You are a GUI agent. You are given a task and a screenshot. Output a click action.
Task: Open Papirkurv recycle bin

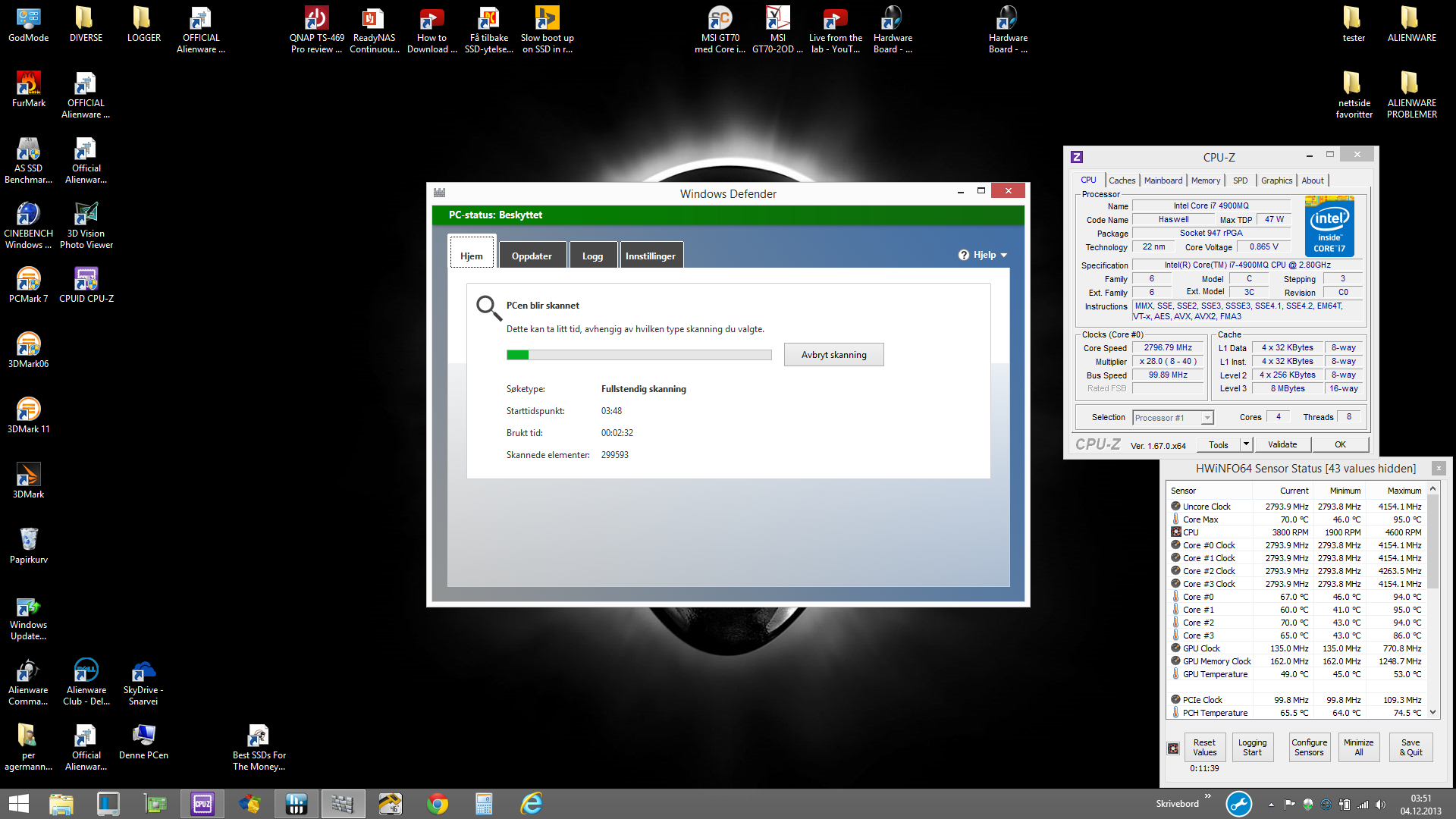(x=29, y=546)
